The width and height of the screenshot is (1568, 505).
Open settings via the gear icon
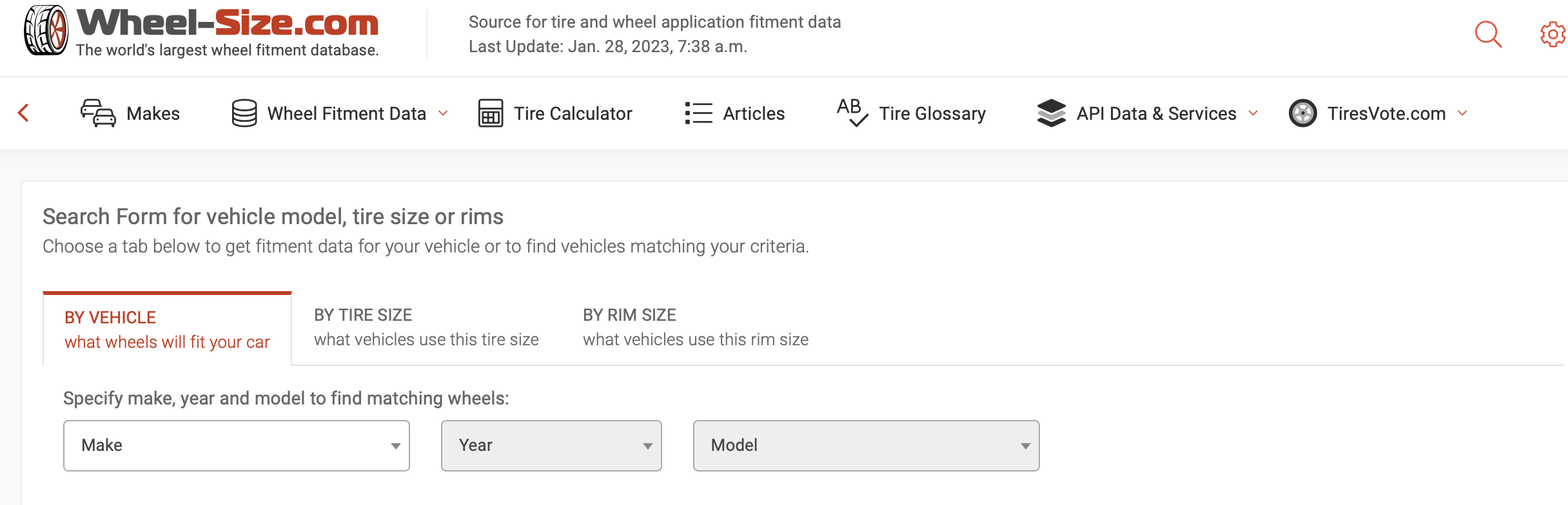tap(1553, 34)
